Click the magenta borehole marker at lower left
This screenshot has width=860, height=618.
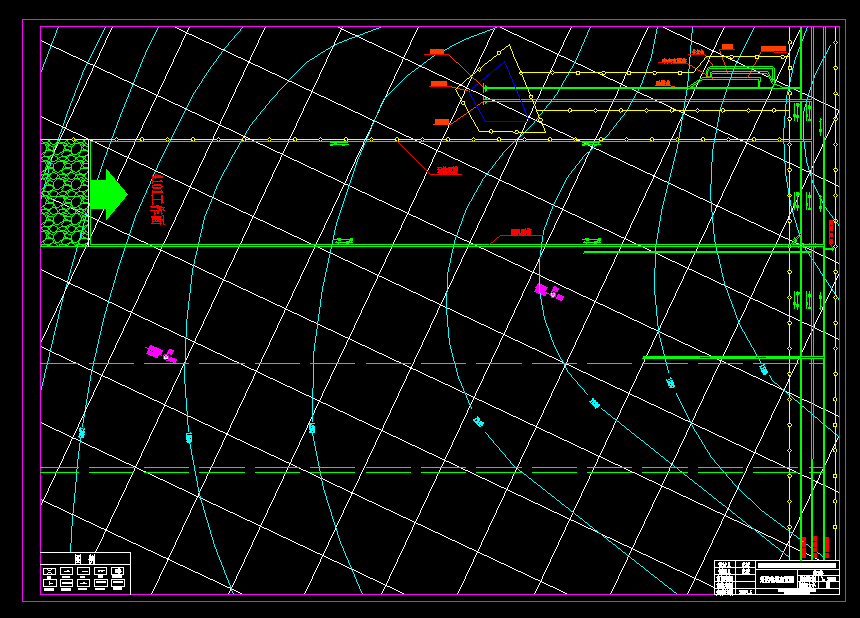(161, 354)
